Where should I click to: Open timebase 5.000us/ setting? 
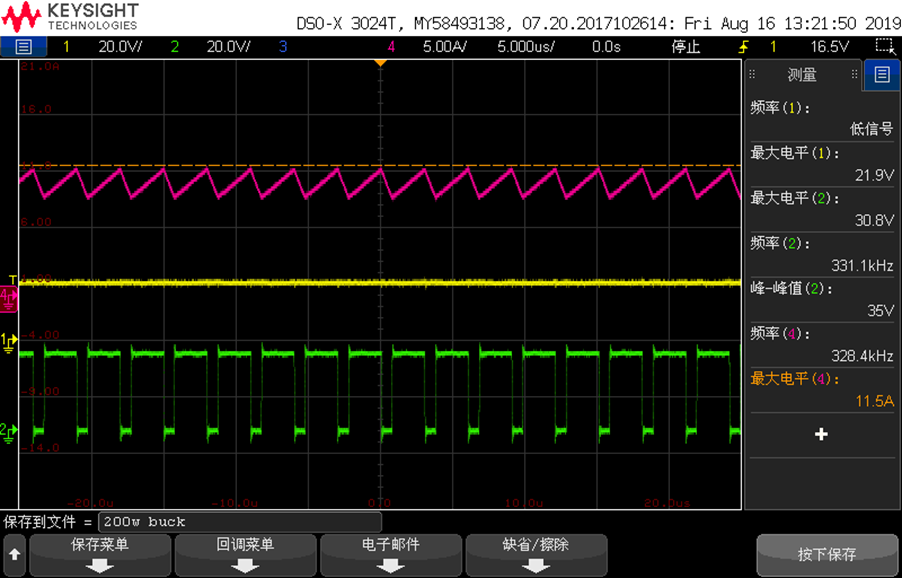pos(526,47)
